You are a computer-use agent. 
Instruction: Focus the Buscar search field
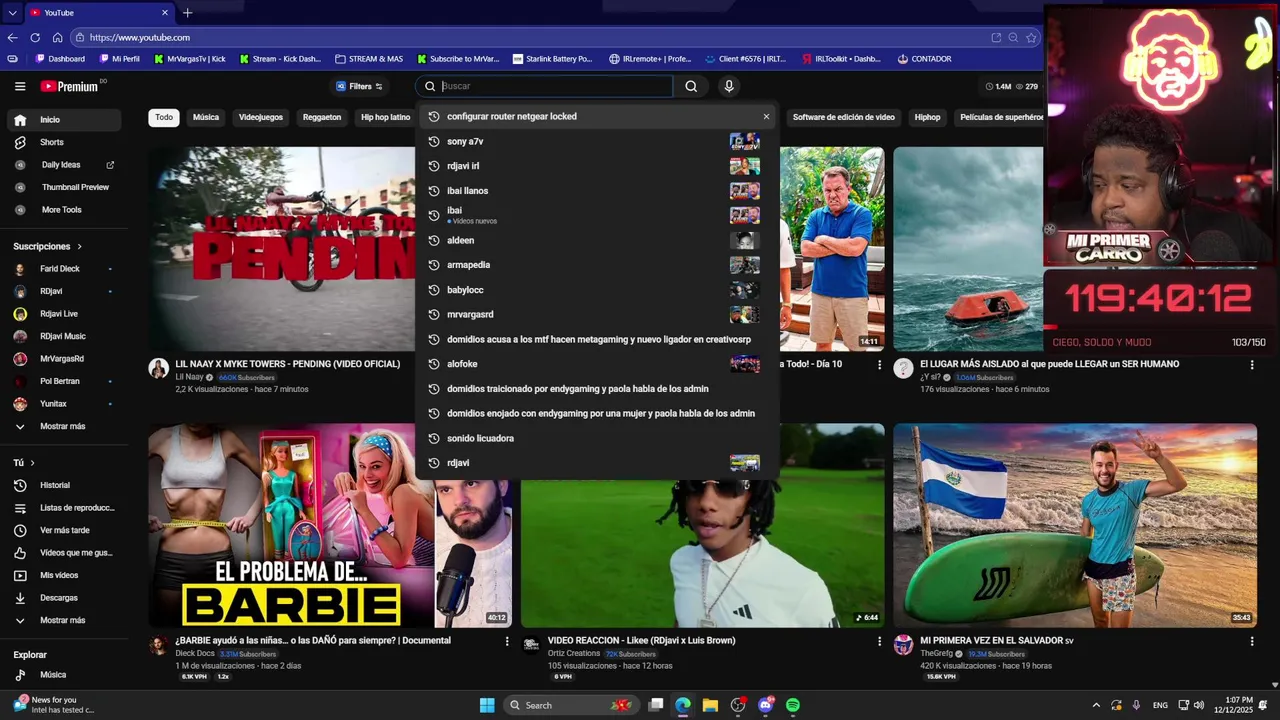point(555,86)
